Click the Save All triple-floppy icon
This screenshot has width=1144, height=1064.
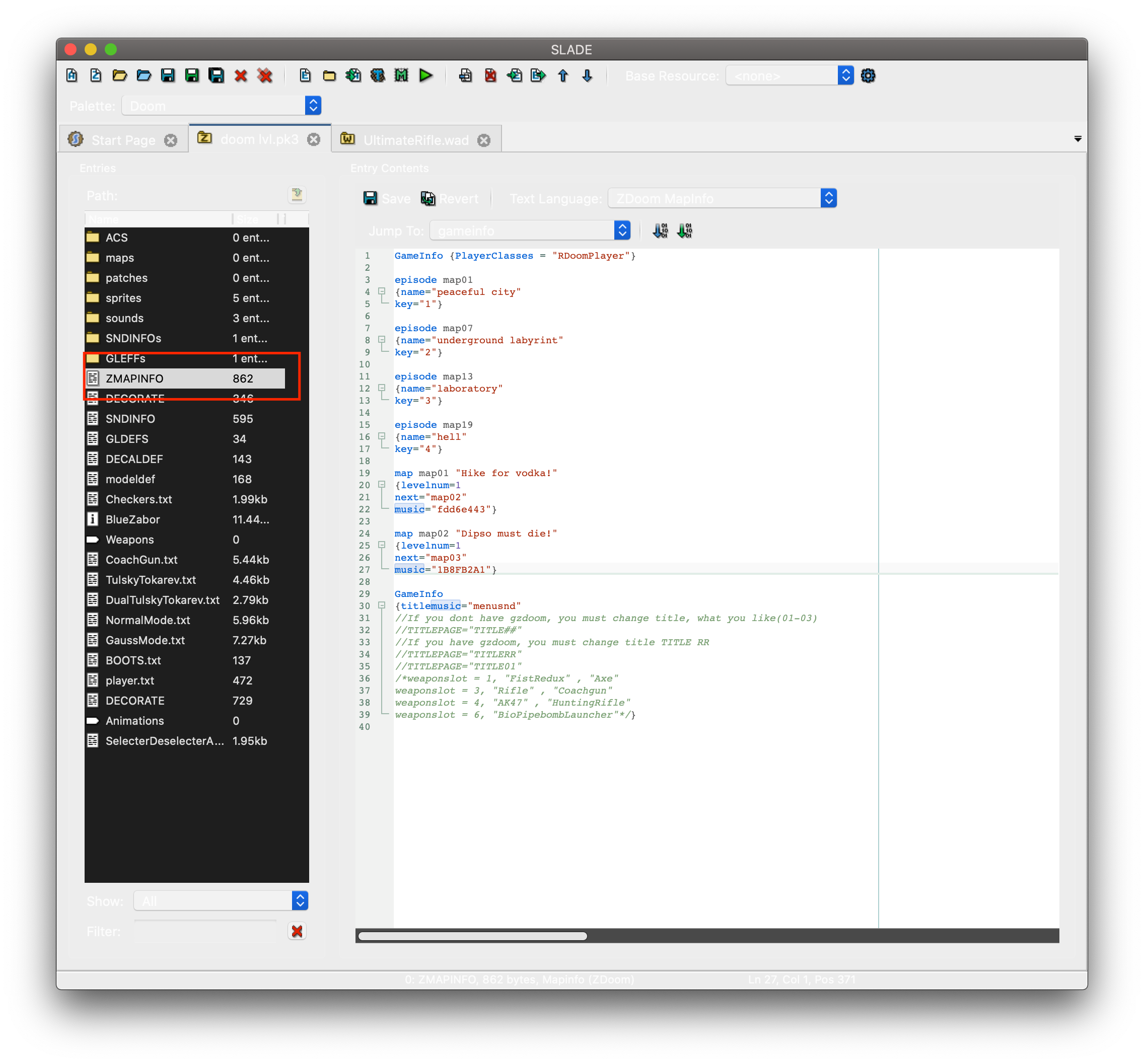tap(217, 75)
